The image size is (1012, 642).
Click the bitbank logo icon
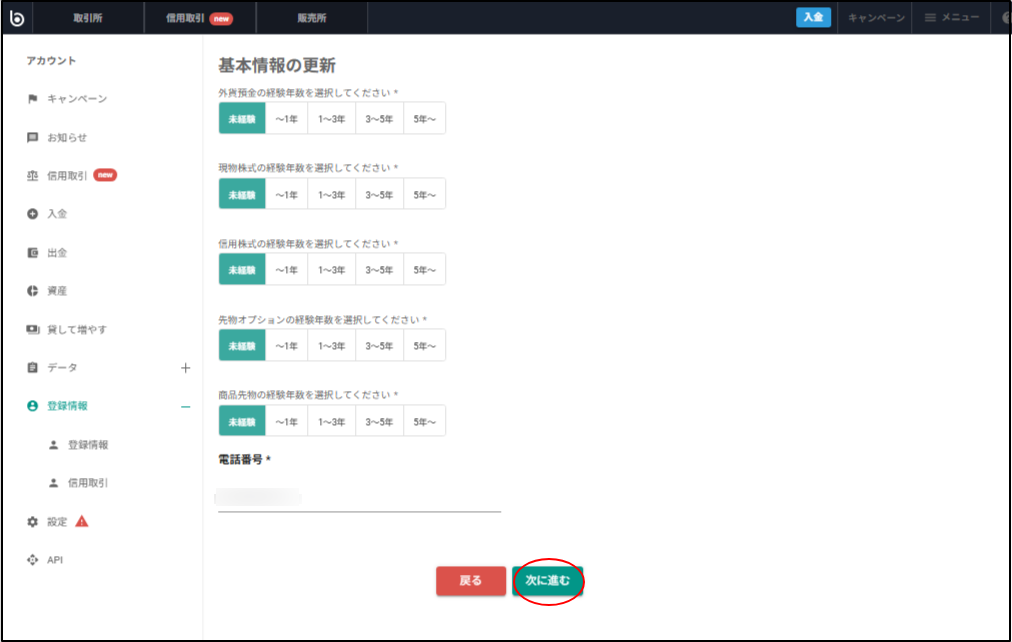tap(17, 18)
